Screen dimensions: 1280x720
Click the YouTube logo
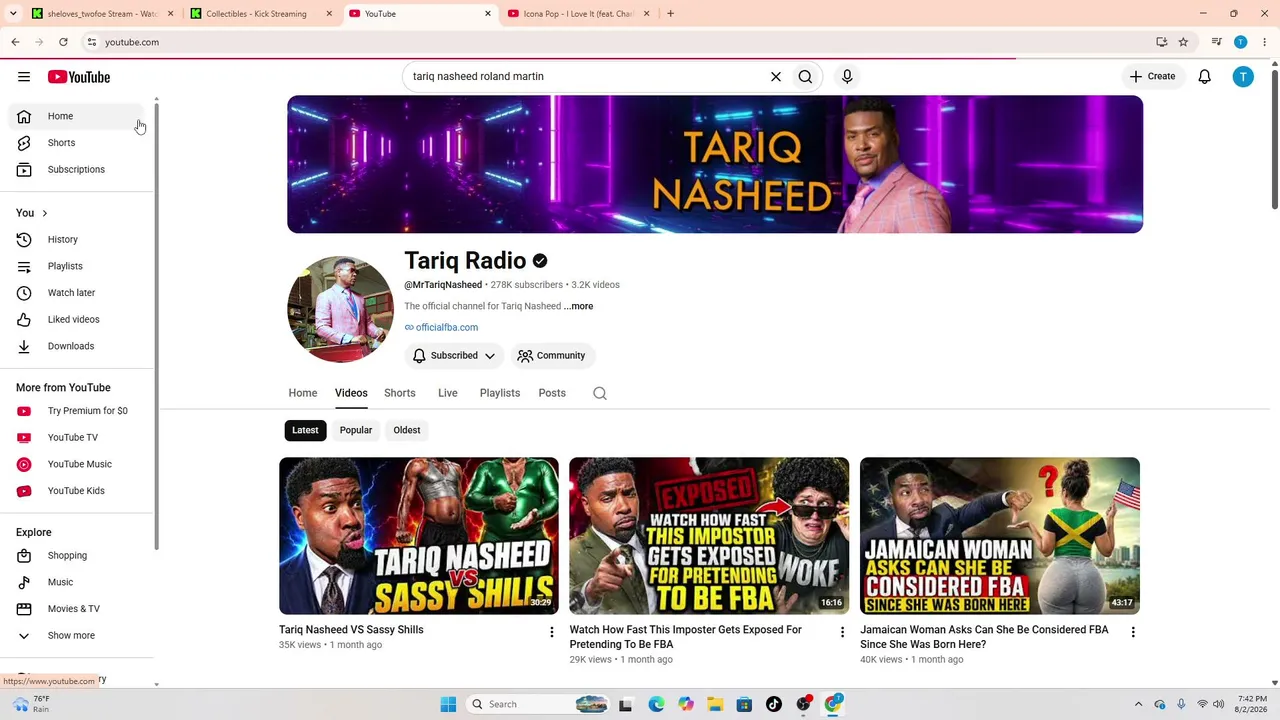(78, 77)
